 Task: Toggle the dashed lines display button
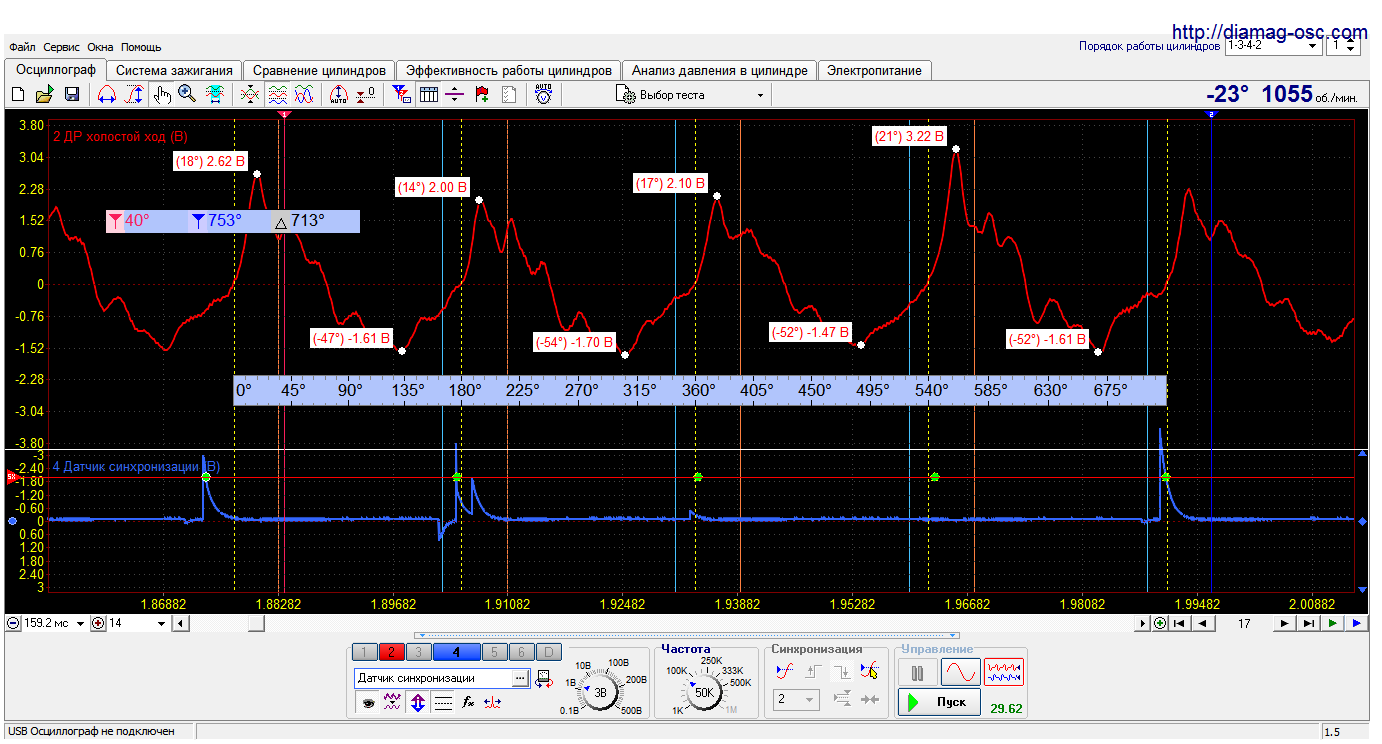click(443, 703)
